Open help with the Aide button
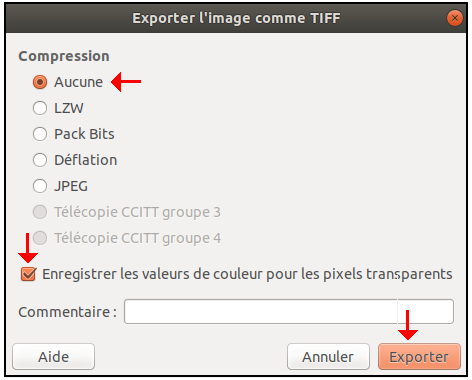 [54, 357]
